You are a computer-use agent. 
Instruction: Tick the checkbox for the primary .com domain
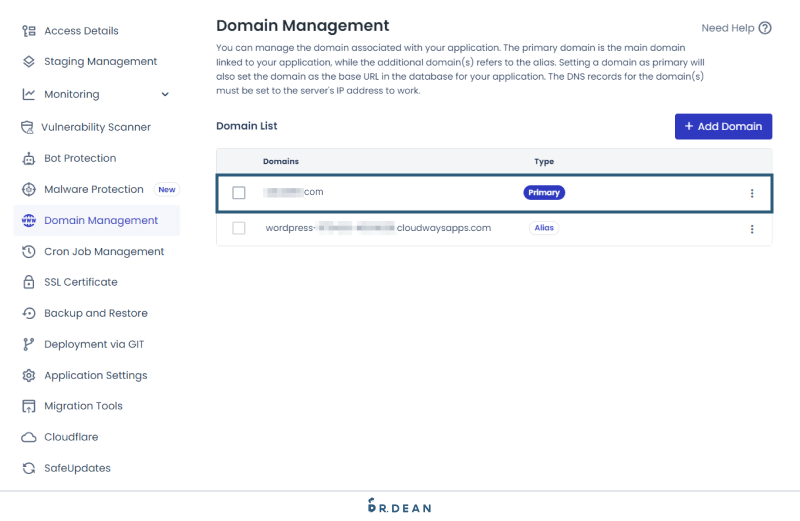(x=239, y=193)
